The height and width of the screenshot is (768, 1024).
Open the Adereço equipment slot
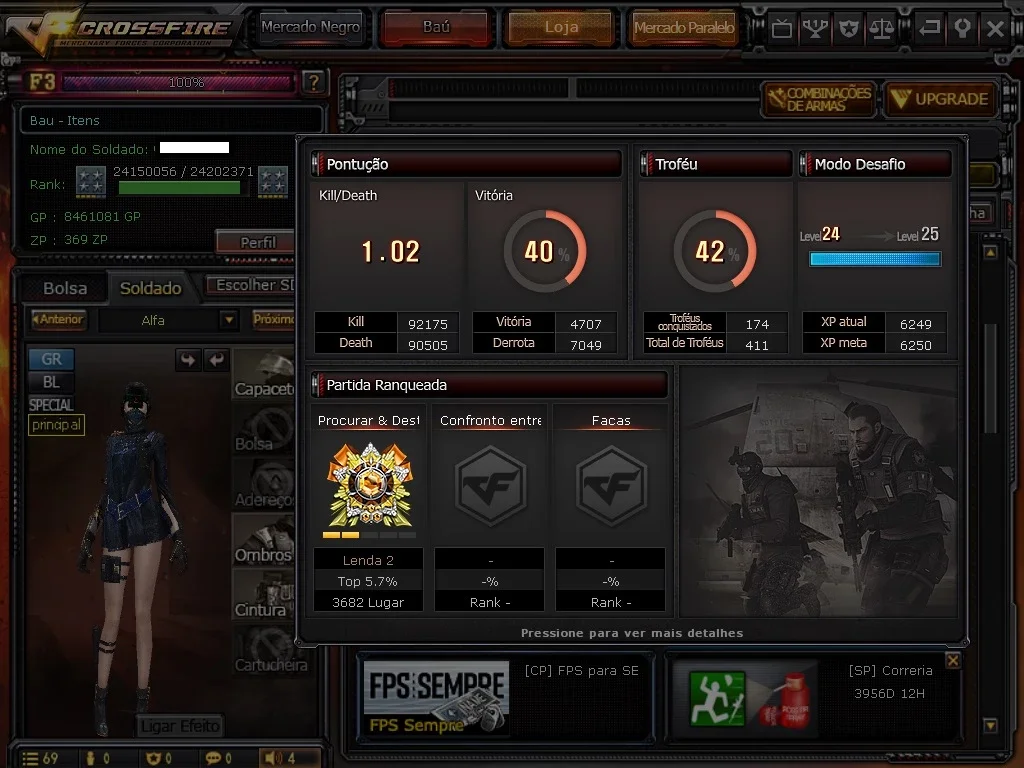tap(263, 485)
